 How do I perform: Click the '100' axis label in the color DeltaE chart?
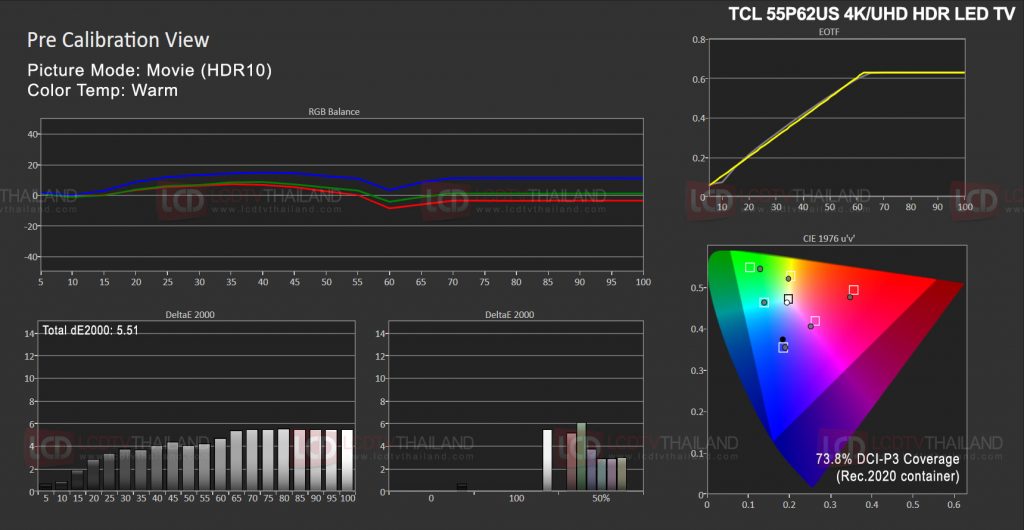point(517,499)
